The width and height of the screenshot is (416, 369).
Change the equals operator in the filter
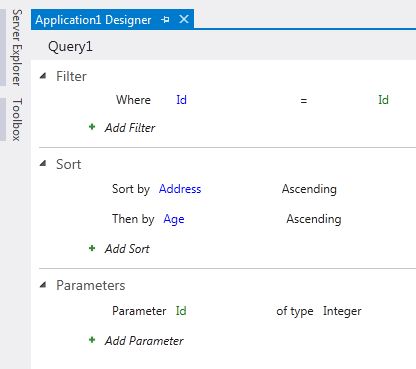pos(303,100)
